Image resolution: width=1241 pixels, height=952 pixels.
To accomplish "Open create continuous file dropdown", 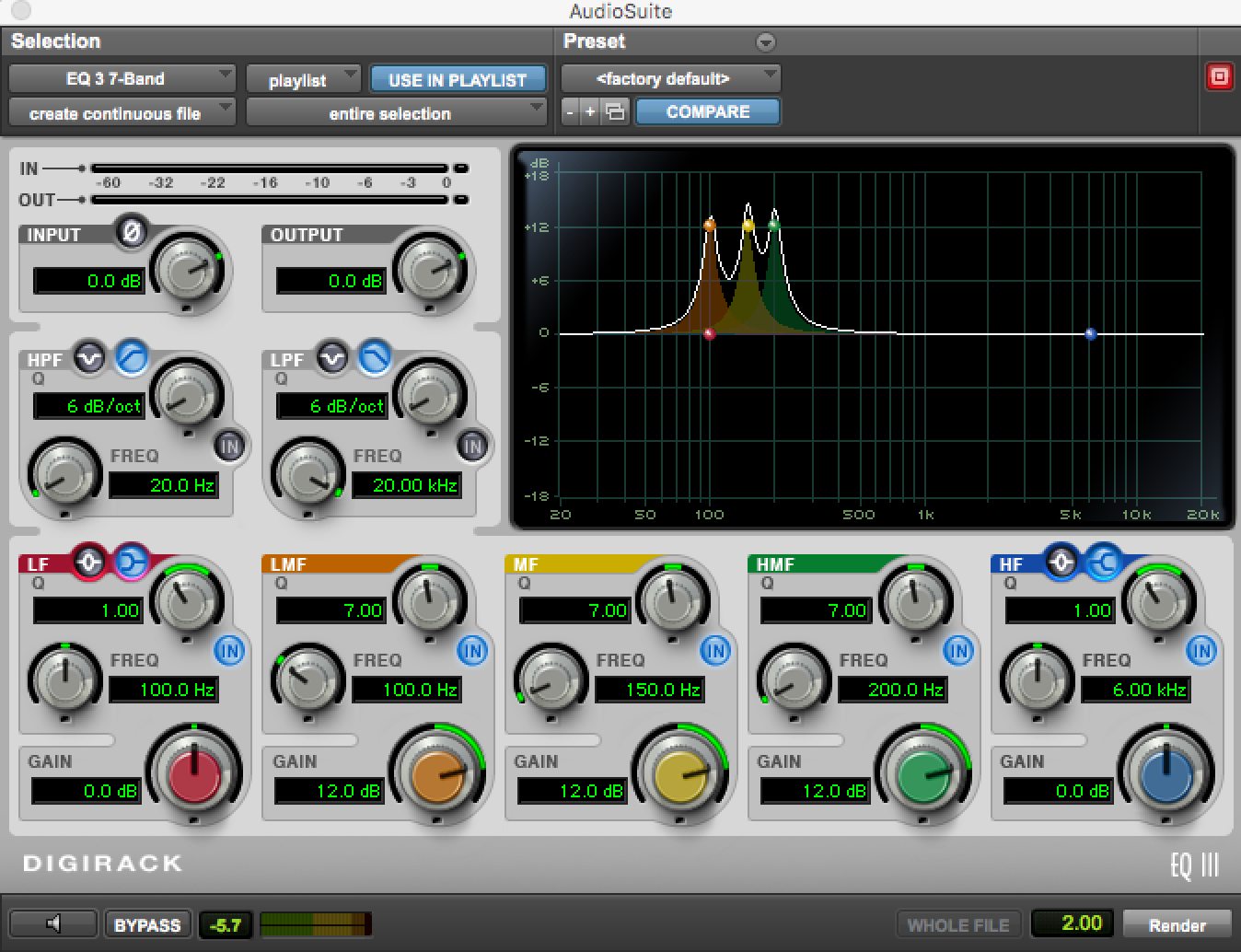I will (122, 113).
